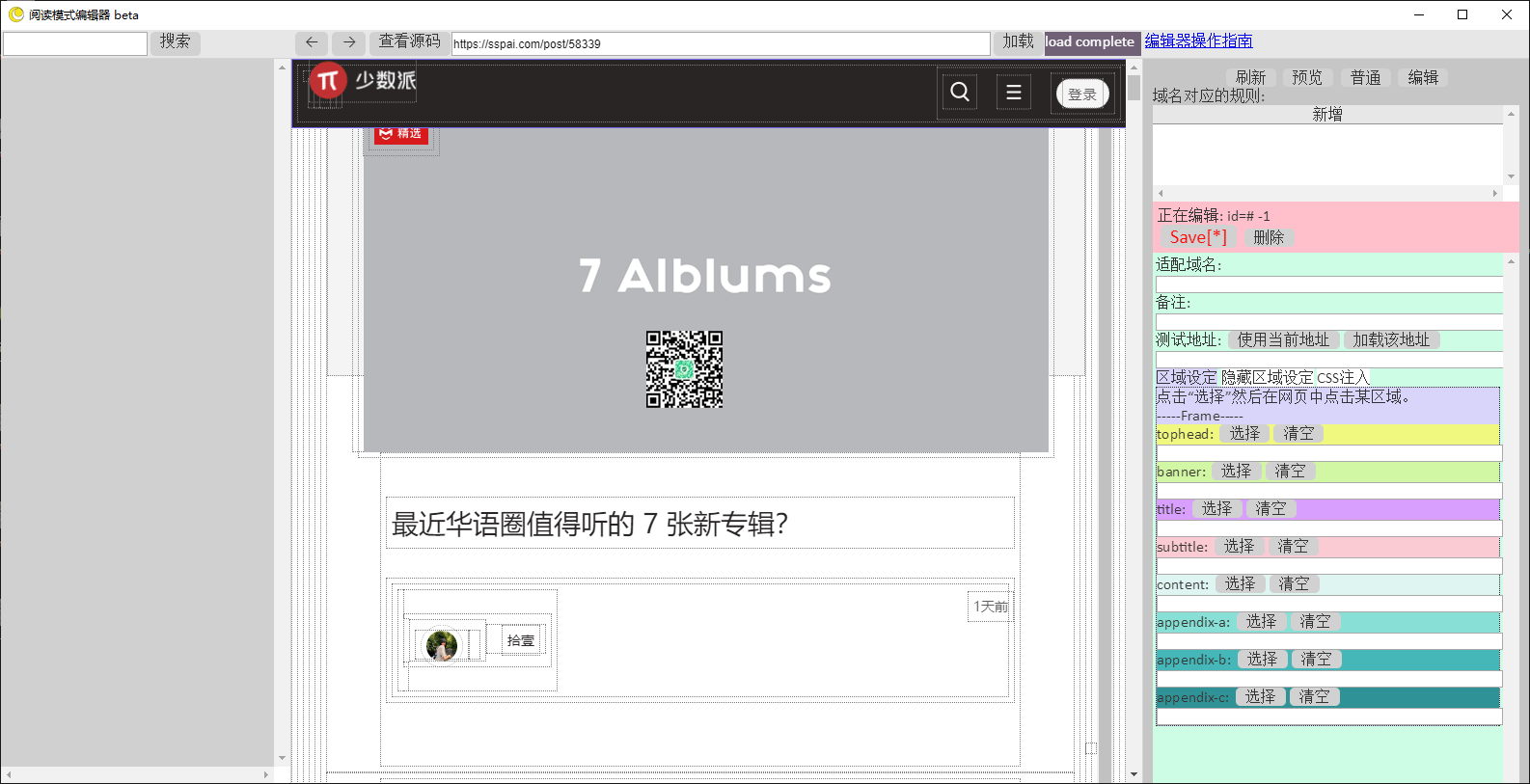This screenshot has height=784, width=1530.
Task: Click 清空 for tophead region
Action: tap(1298, 434)
